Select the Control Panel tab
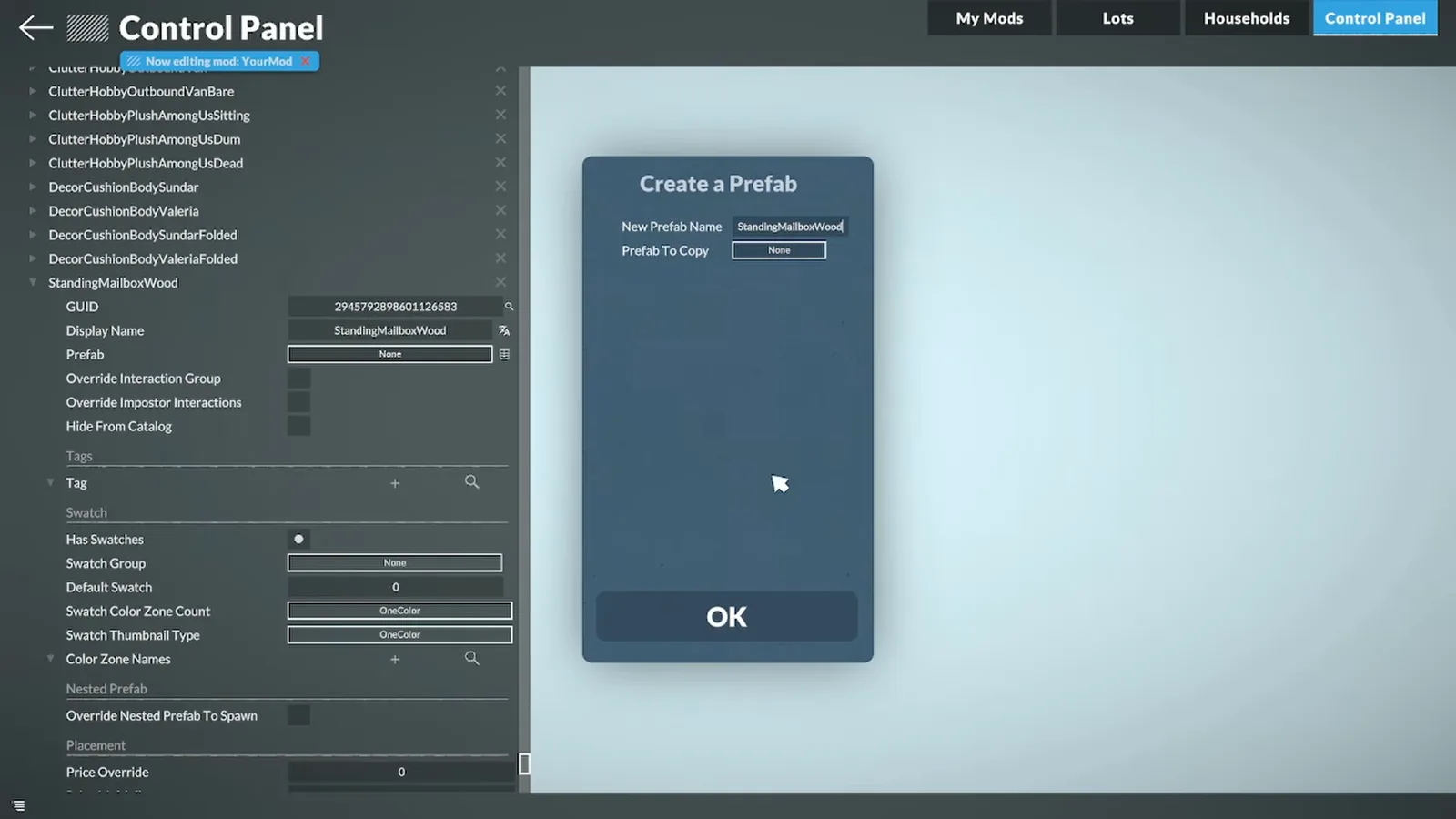 coord(1375,18)
